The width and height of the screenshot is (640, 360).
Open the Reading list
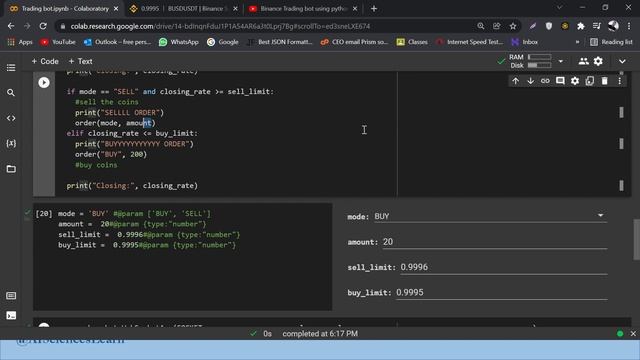(611, 42)
